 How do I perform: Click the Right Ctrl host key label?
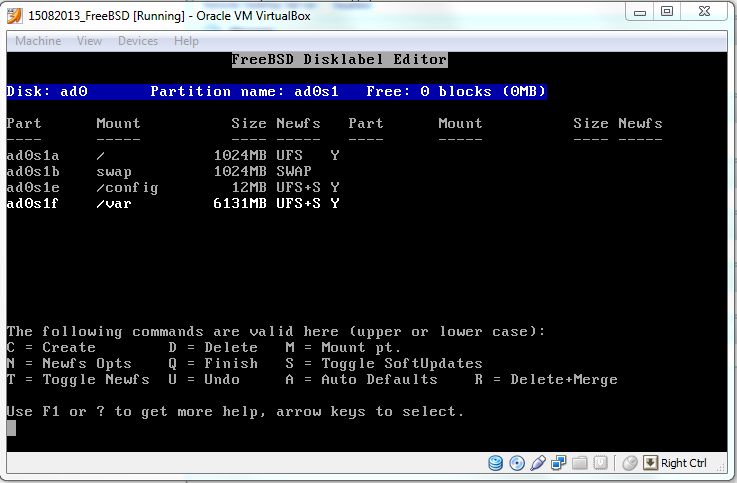pyautogui.click(x=684, y=463)
